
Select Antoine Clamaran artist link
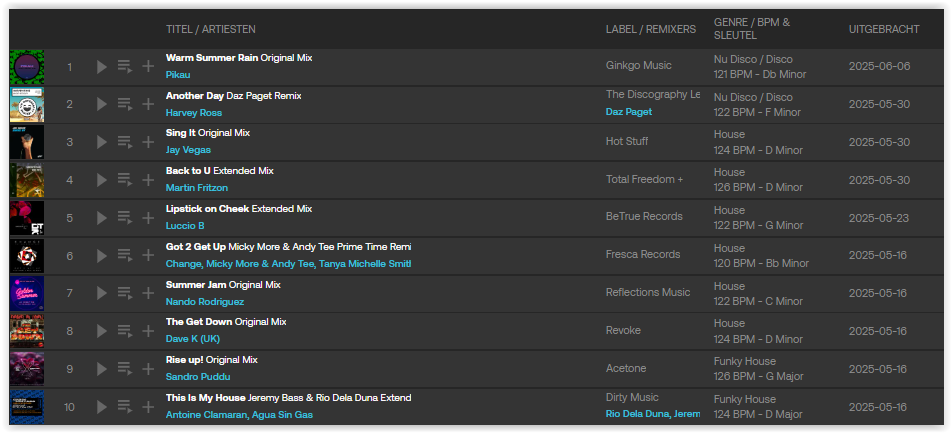pos(206,415)
